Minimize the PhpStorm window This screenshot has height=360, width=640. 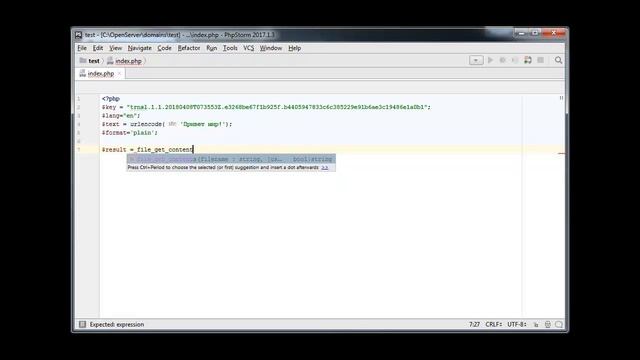[x=521, y=33]
